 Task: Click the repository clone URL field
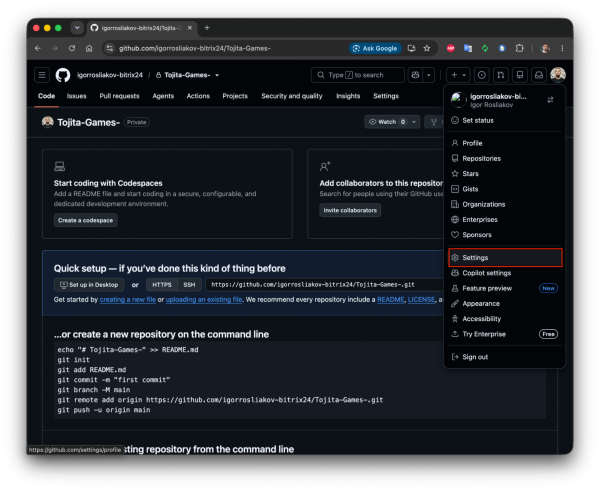click(x=324, y=285)
